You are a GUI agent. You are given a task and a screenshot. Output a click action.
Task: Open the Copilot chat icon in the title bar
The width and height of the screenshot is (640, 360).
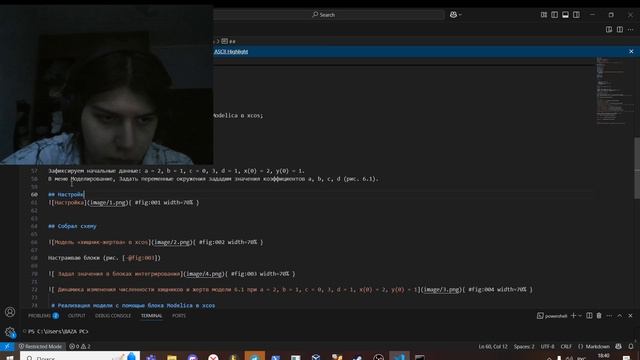click(x=453, y=15)
